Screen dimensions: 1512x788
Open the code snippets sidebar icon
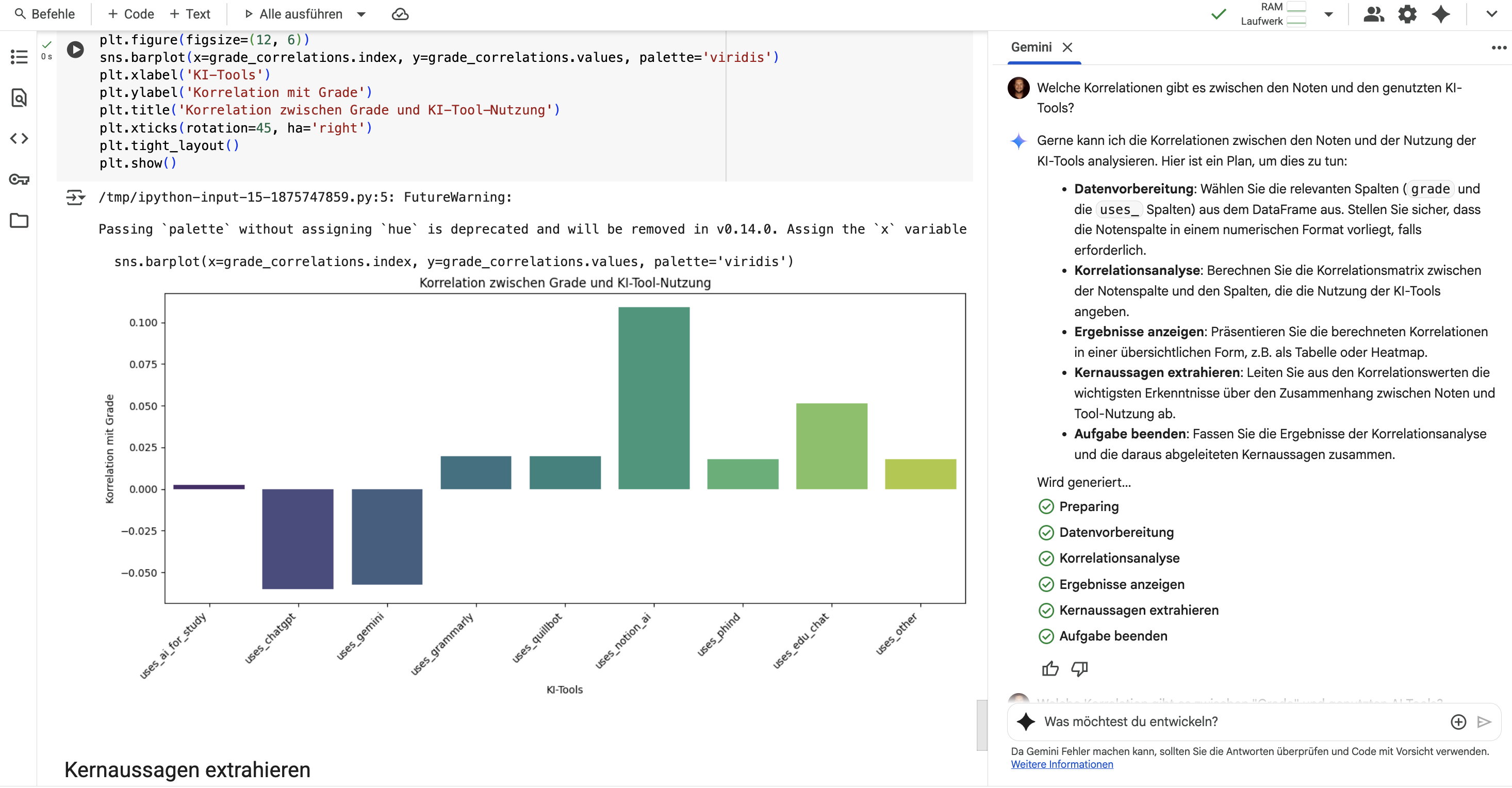(x=19, y=139)
